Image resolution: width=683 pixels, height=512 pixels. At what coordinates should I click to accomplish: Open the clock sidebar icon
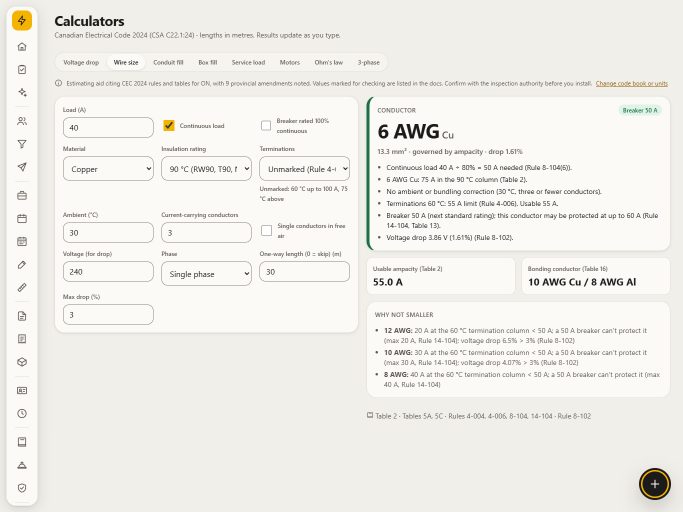point(22,414)
